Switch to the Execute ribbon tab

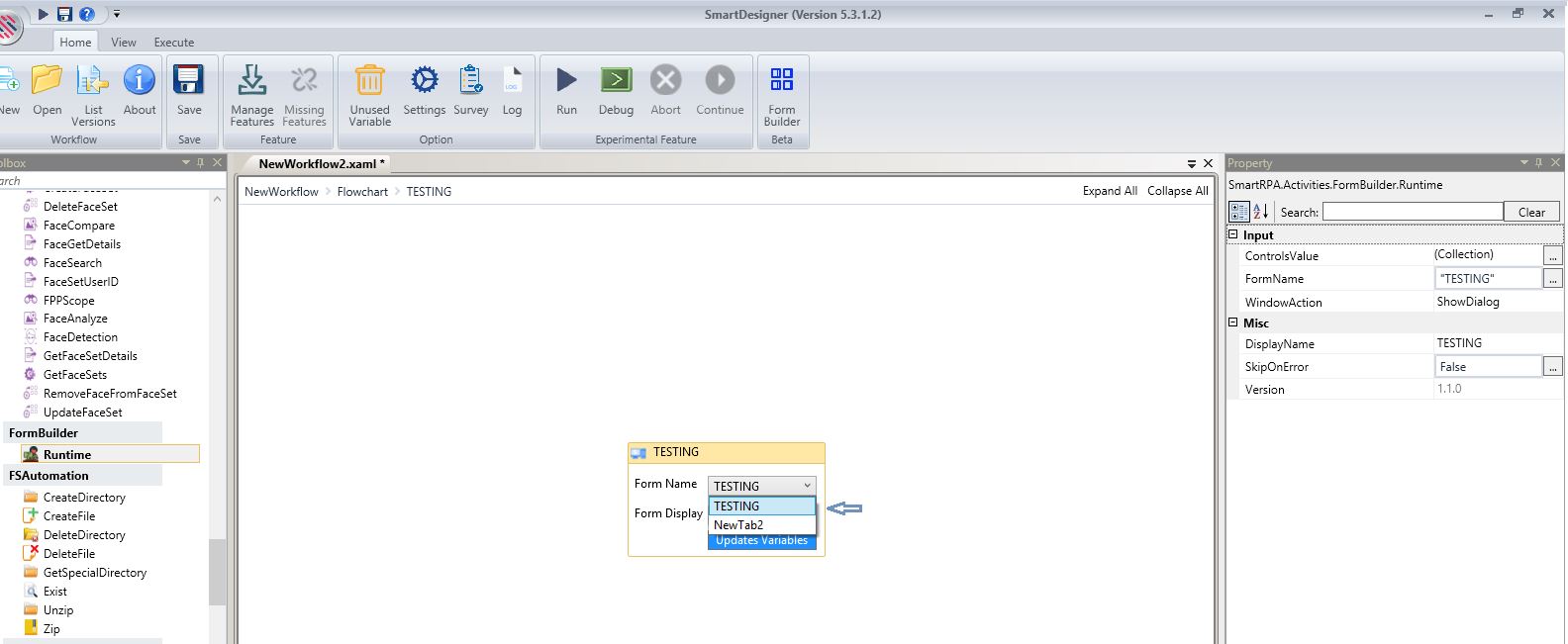[173, 43]
